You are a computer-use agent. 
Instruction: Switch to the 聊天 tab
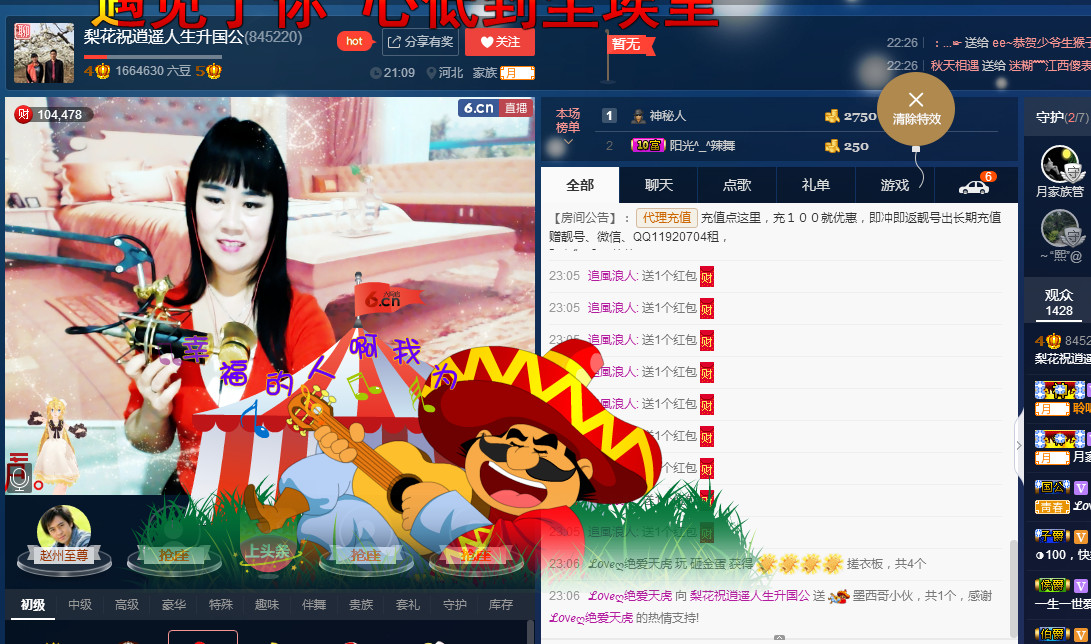click(659, 185)
